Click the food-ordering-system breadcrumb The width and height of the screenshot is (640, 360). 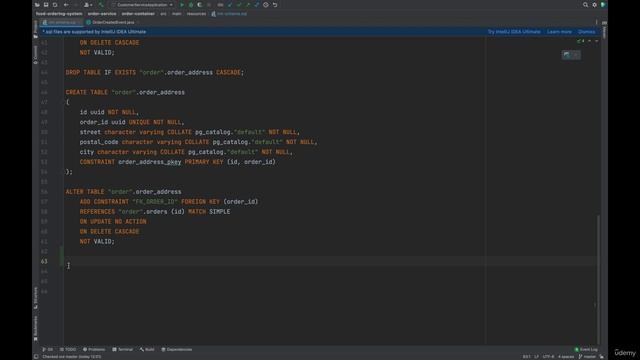point(59,14)
